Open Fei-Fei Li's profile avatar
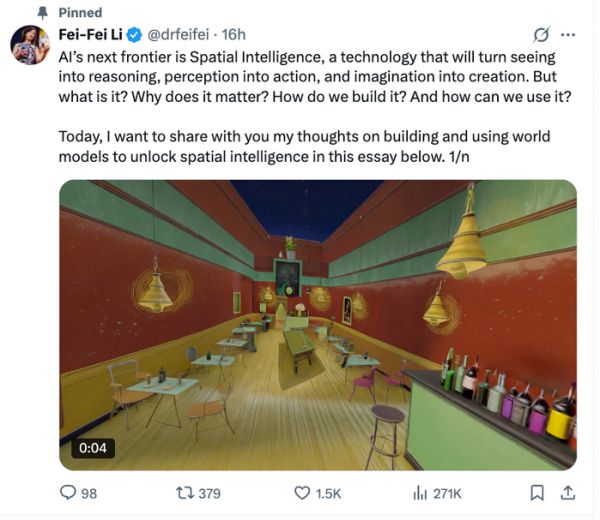 (30, 45)
